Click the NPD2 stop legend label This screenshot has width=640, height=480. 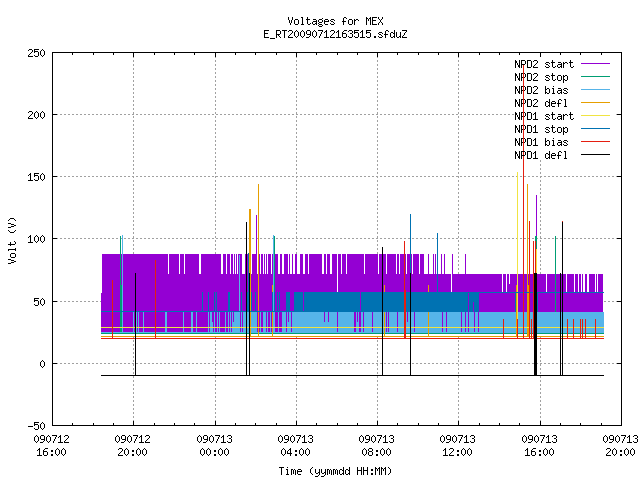click(541, 77)
